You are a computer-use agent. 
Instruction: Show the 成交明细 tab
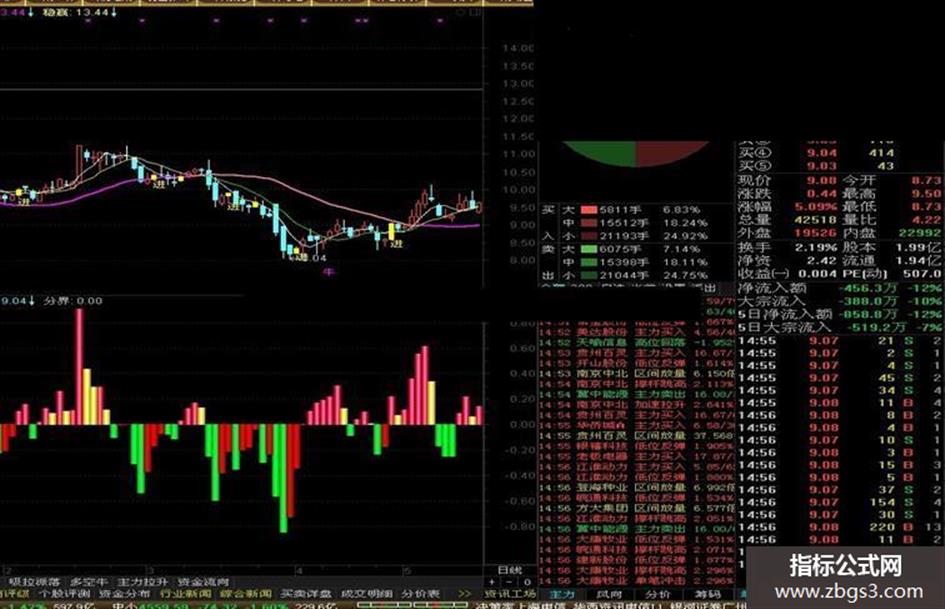pyautogui.click(x=366, y=594)
